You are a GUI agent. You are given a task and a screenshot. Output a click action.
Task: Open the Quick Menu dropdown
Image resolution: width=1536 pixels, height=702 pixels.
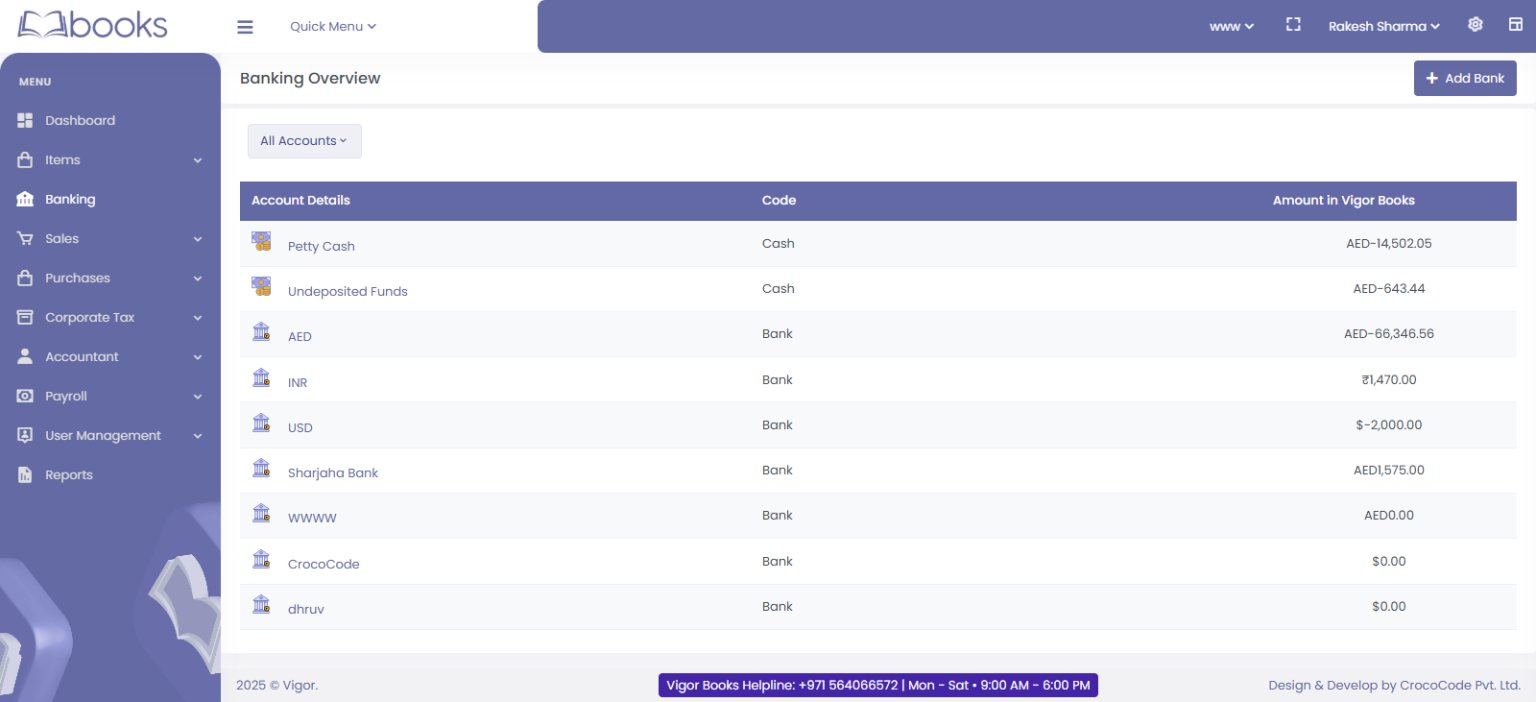point(333,26)
